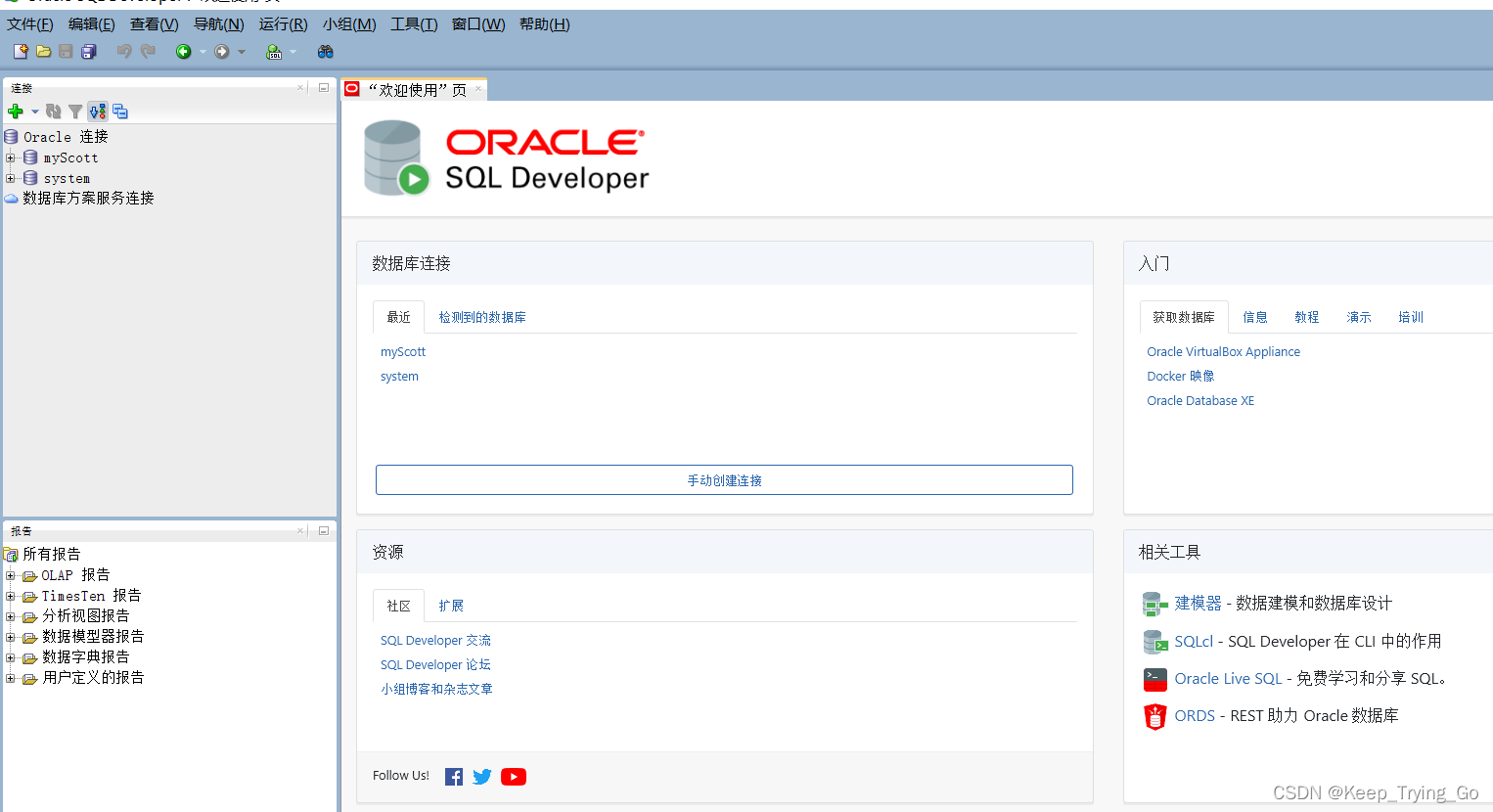Expand the 数据模型器报告 folder
1493x812 pixels.
coord(11,637)
